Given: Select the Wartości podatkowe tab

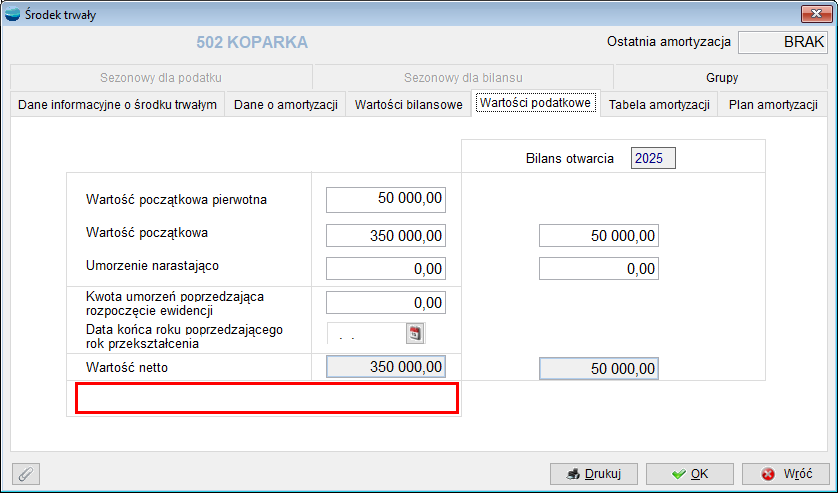Looking at the screenshot, I should [536, 103].
